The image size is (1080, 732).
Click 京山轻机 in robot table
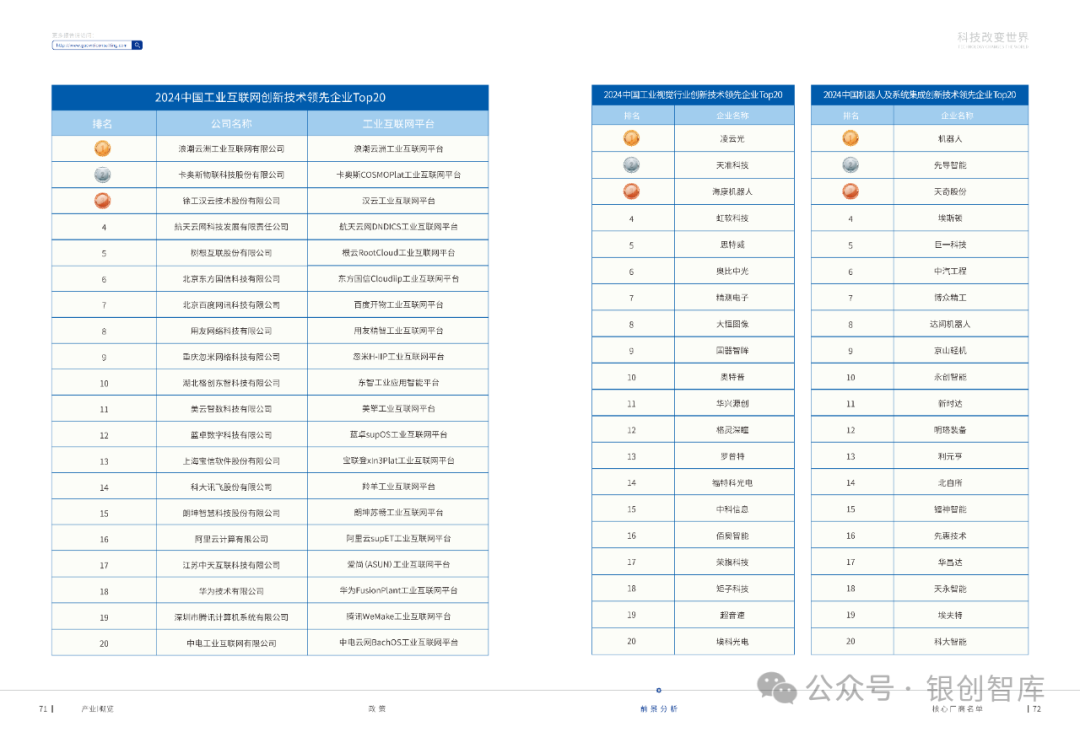[x=950, y=351]
